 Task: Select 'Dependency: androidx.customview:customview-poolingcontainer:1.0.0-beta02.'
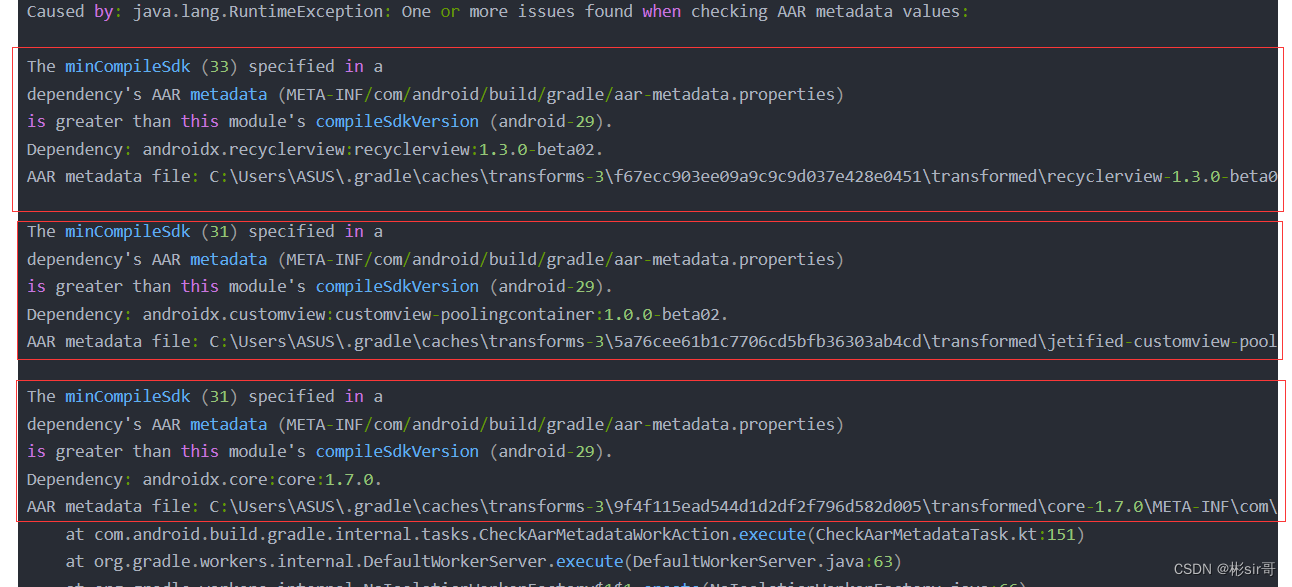(x=378, y=314)
